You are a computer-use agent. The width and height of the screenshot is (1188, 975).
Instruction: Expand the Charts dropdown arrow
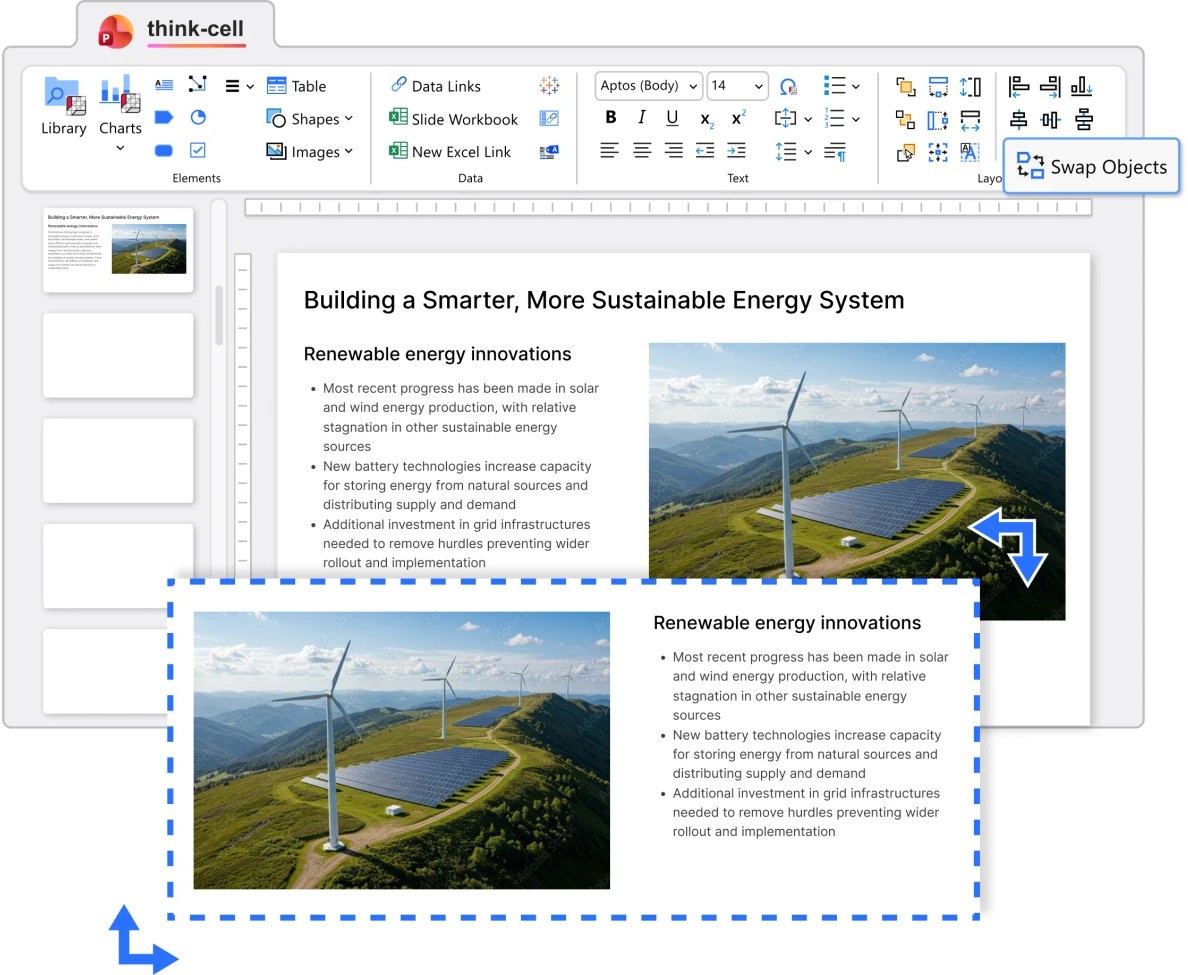click(120, 148)
